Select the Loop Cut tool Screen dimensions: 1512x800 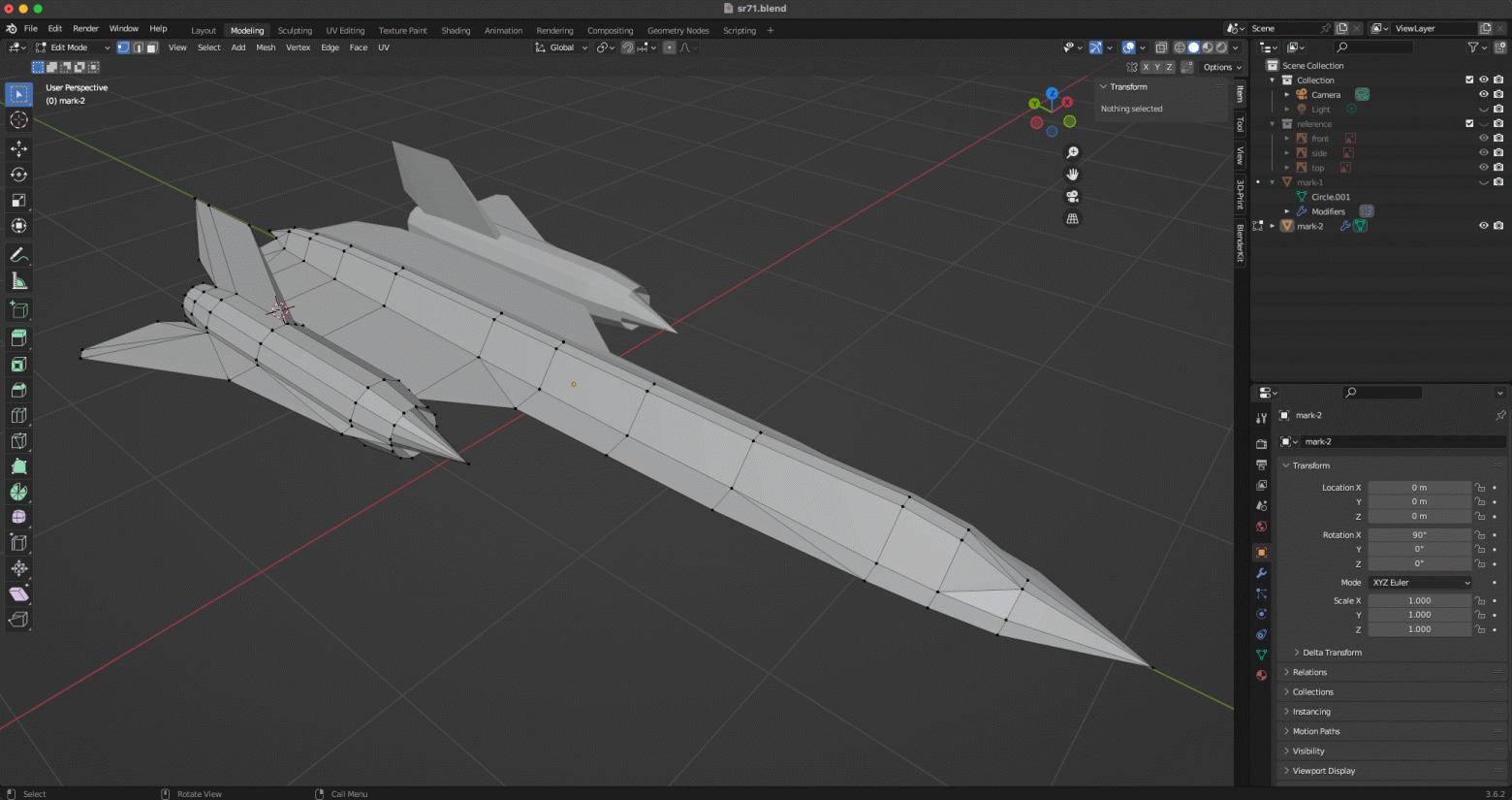[x=18, y=415]
